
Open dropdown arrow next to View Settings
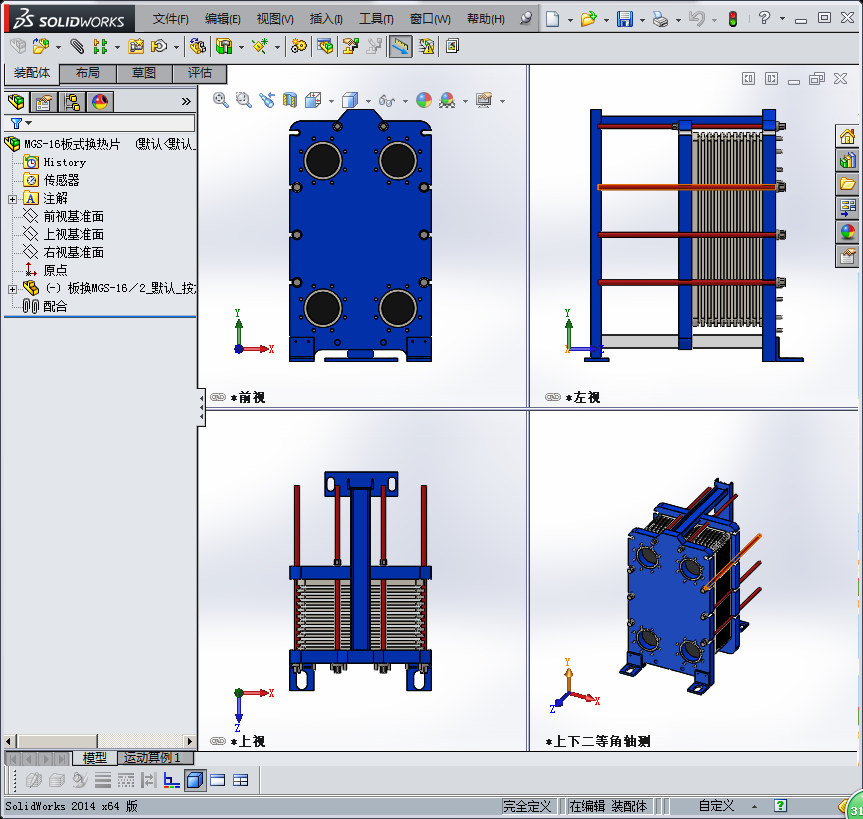502,101
